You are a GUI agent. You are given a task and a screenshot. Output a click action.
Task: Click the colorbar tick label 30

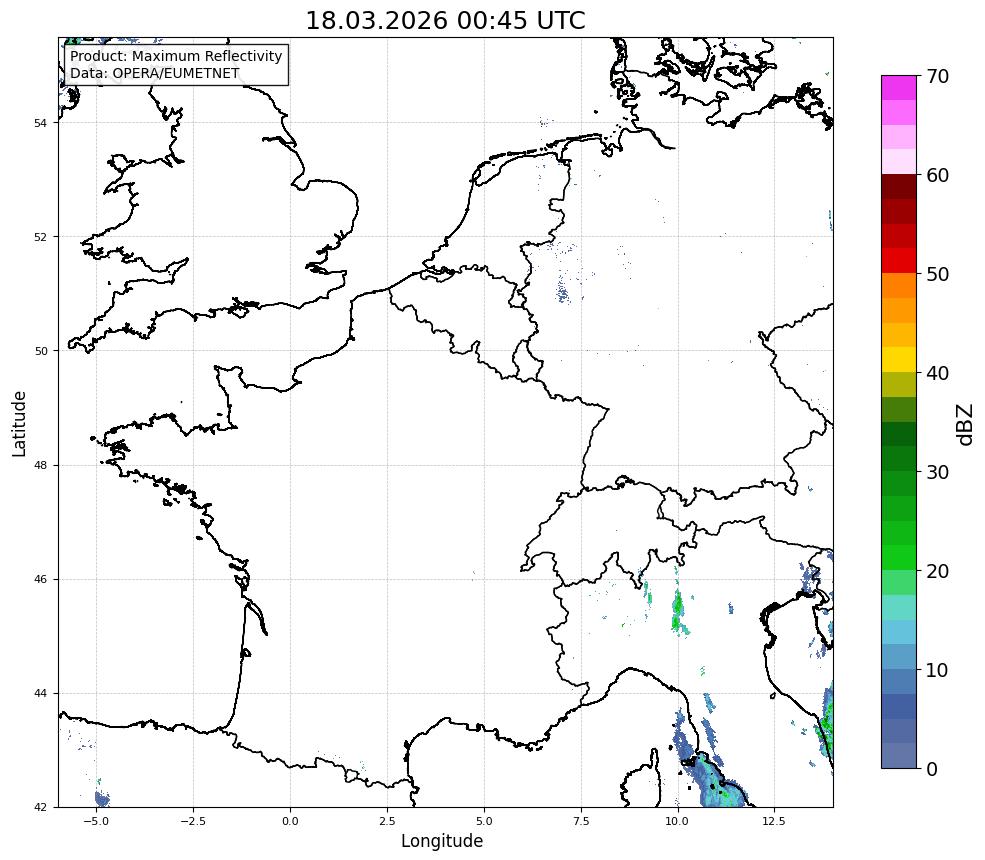(x=937, y=472)
